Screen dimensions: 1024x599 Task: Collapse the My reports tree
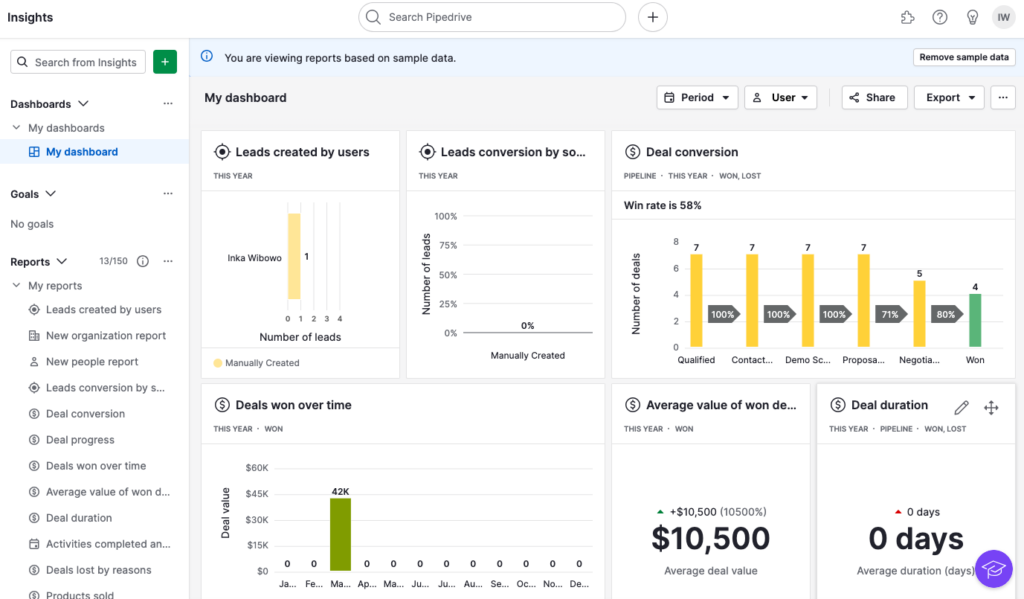tap(16, 286)
